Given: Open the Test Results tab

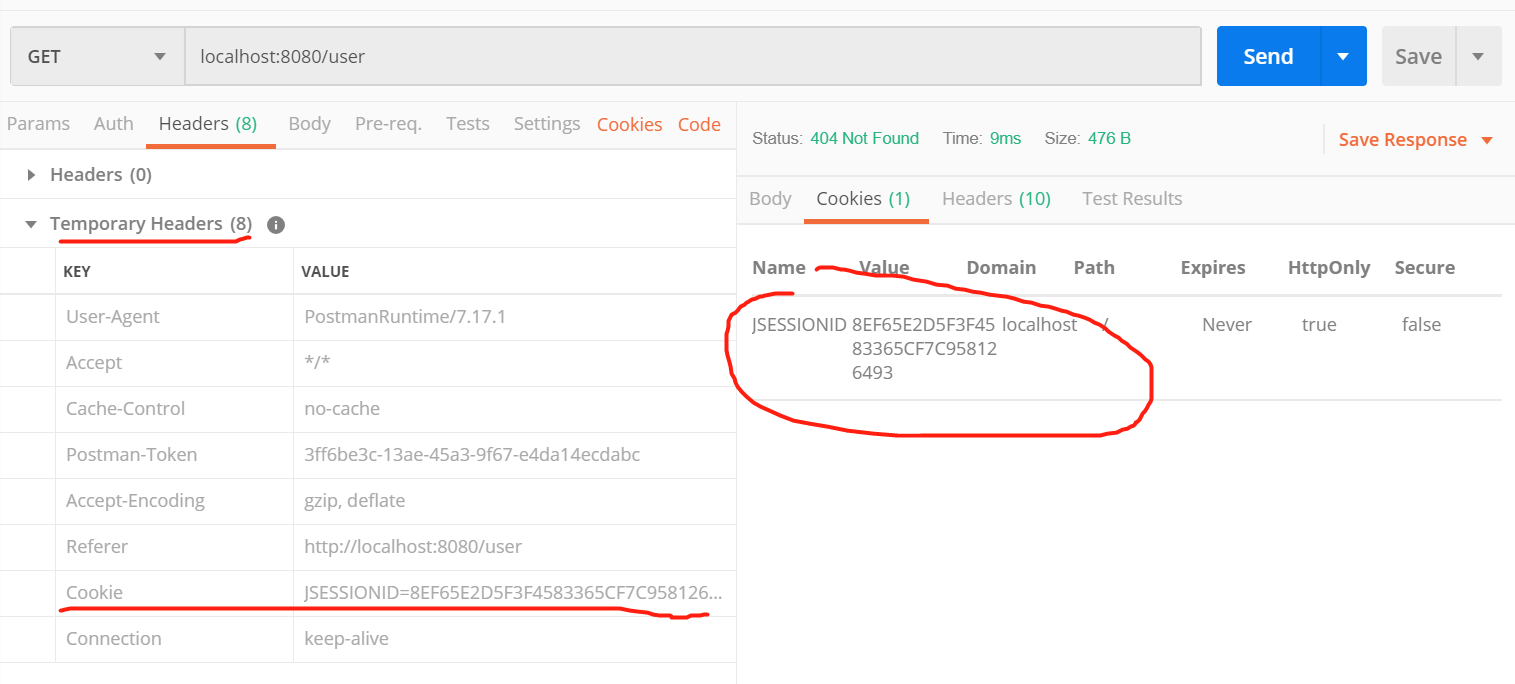Looking at the screenshot, I should [x=1132, y=199].
